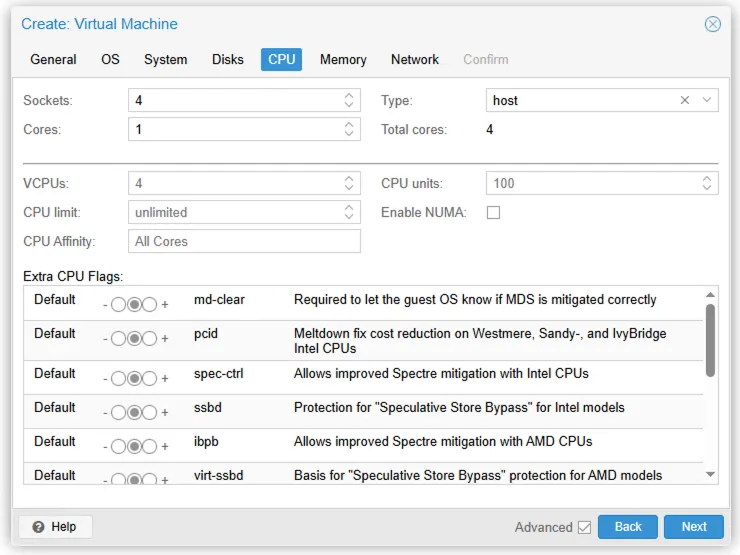Click the Help question mark icon
Image resolution: width=740 pixels, height=555 pixels.
[38, 527]
